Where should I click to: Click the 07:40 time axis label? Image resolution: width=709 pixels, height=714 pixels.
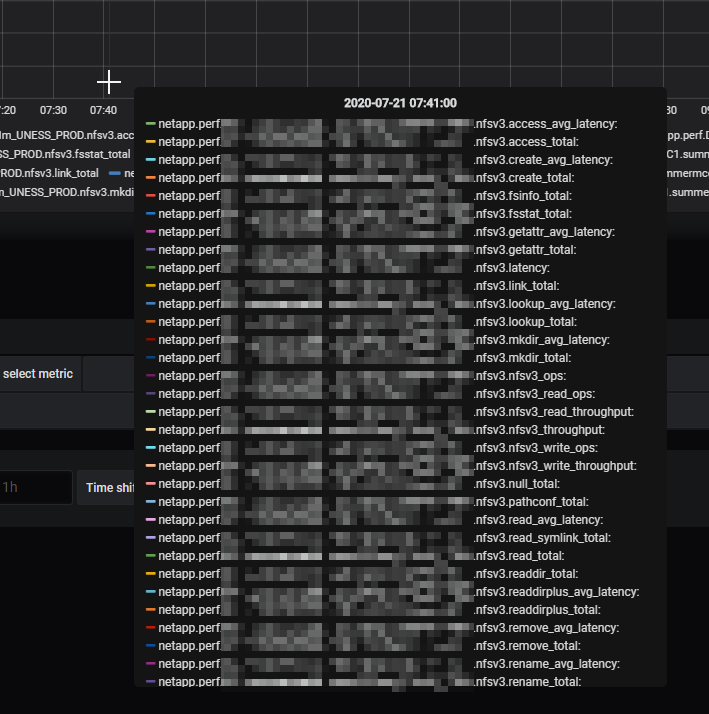(103, 110)
